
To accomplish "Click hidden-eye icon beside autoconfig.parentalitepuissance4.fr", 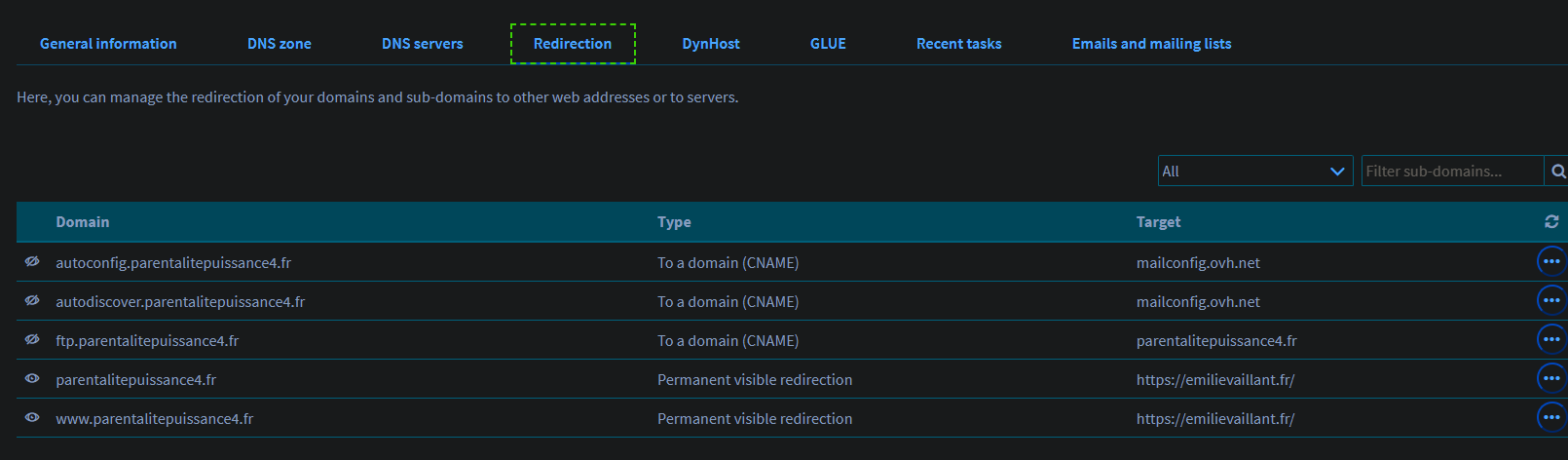I will tap(32, 262).
